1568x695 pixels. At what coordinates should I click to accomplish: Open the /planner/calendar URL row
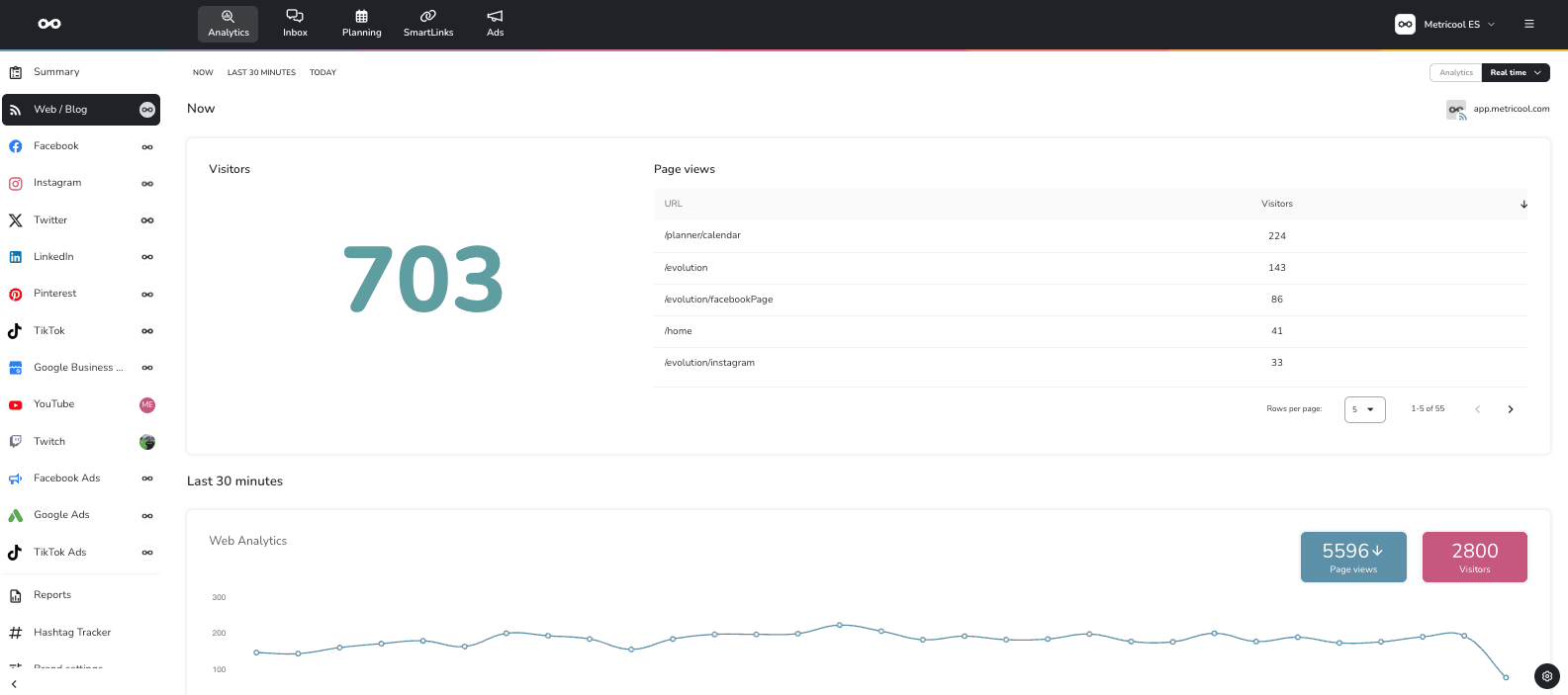(702, 235)
